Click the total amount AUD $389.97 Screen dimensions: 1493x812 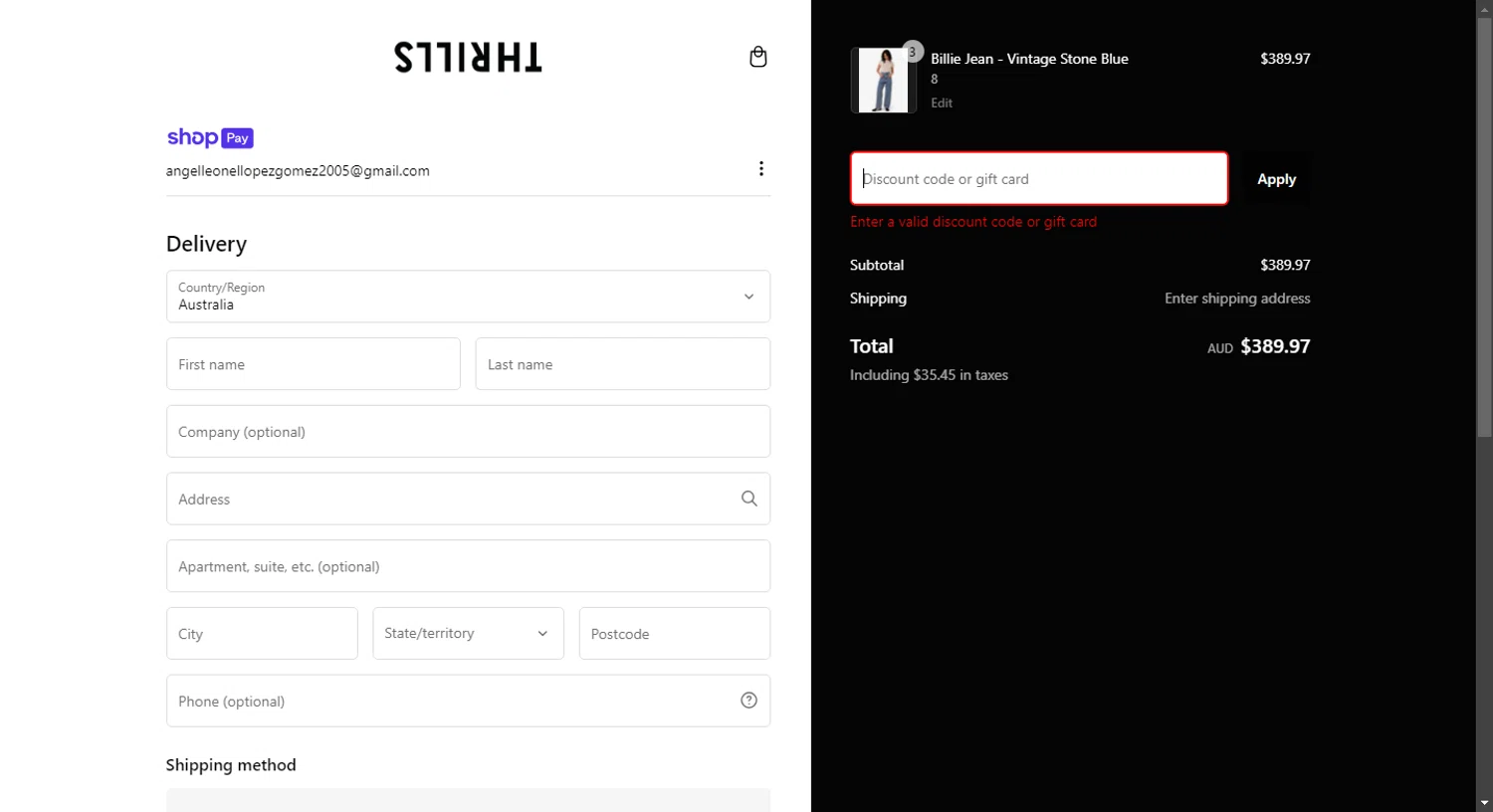pos(1258,346)
